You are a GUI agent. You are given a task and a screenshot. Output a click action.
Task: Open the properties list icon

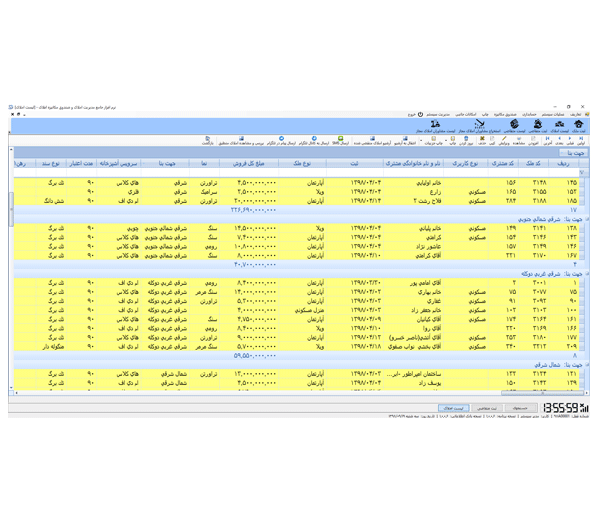(559, 124)
